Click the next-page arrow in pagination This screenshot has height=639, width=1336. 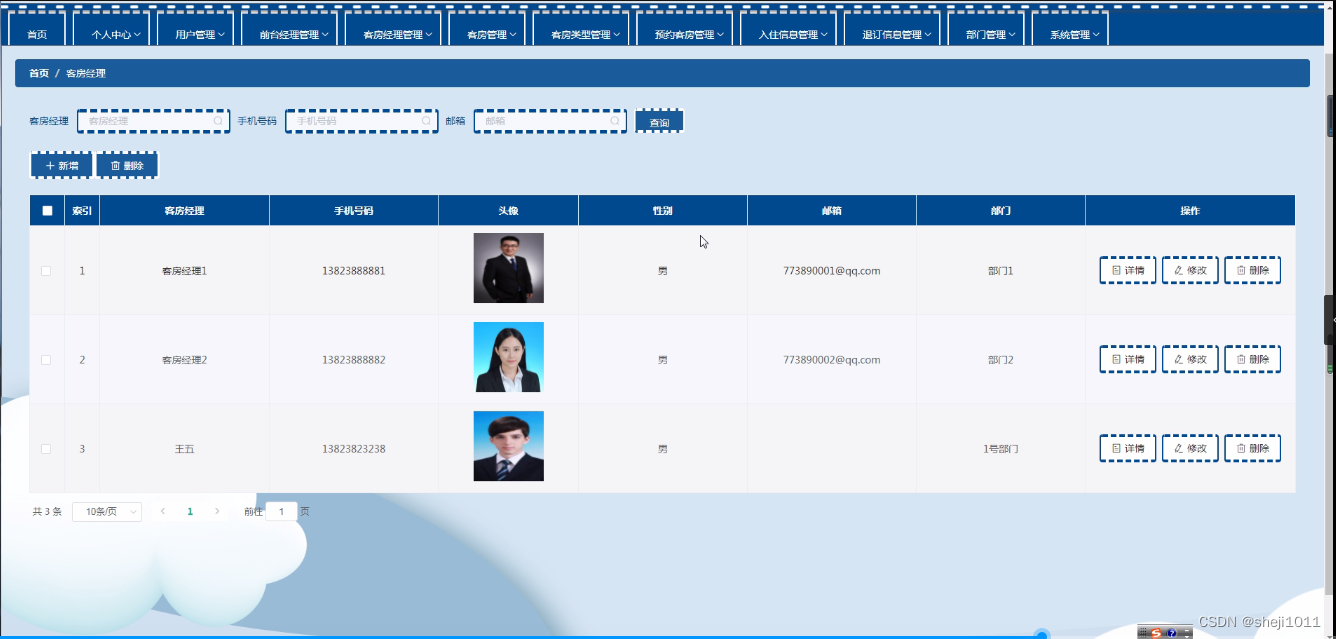(216, 511)
